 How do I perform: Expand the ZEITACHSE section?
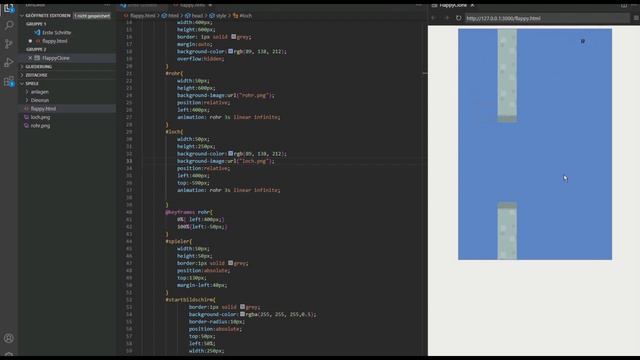pos(22,75)
